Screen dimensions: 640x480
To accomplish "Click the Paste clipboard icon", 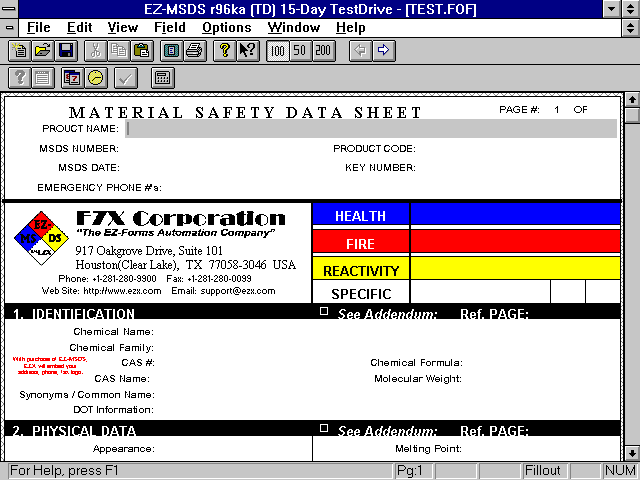I will pos(141,50).
